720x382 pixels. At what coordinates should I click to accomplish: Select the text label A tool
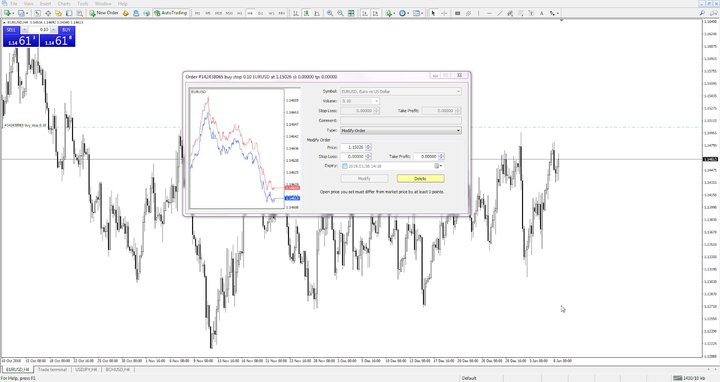(x=541, y=13)
